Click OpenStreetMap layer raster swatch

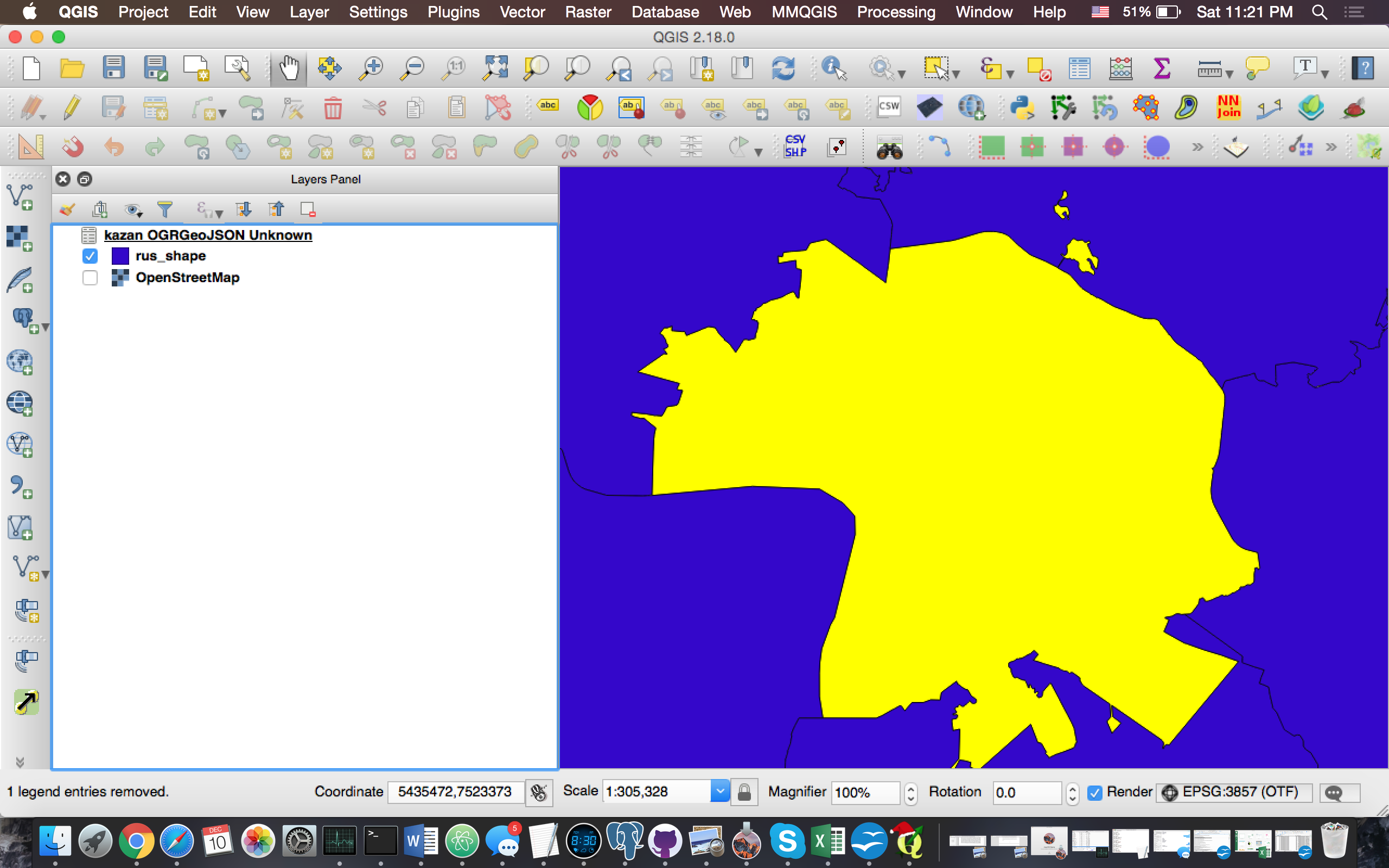point(120,278)
